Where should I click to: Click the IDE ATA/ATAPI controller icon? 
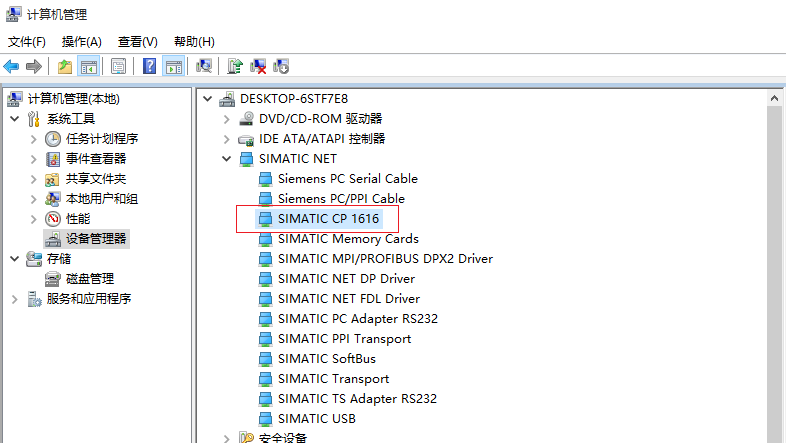click(x=246, y=140)
